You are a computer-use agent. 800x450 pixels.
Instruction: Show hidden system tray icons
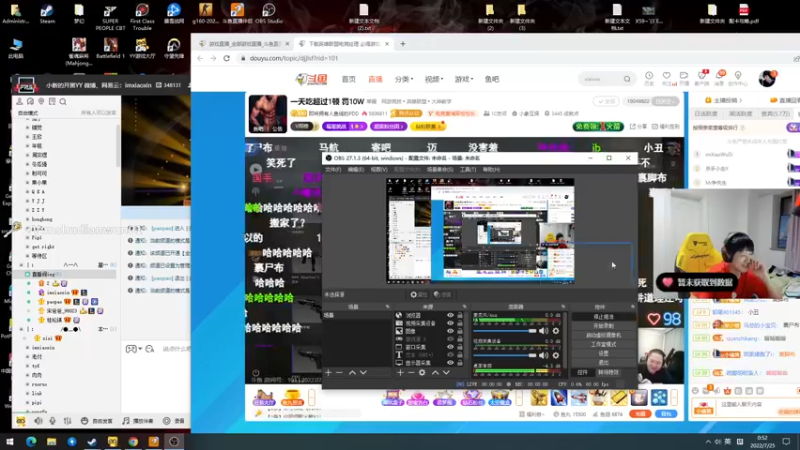tap(708, 442)
